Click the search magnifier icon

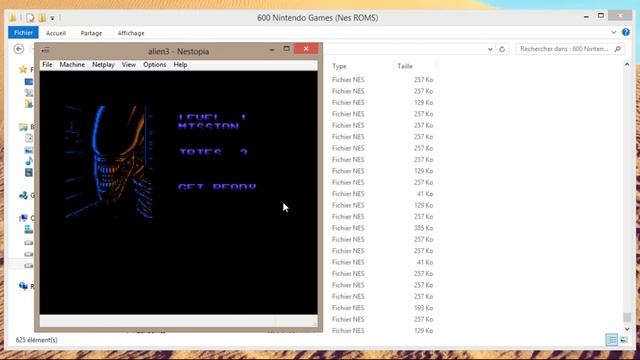[x=618, y=49]
